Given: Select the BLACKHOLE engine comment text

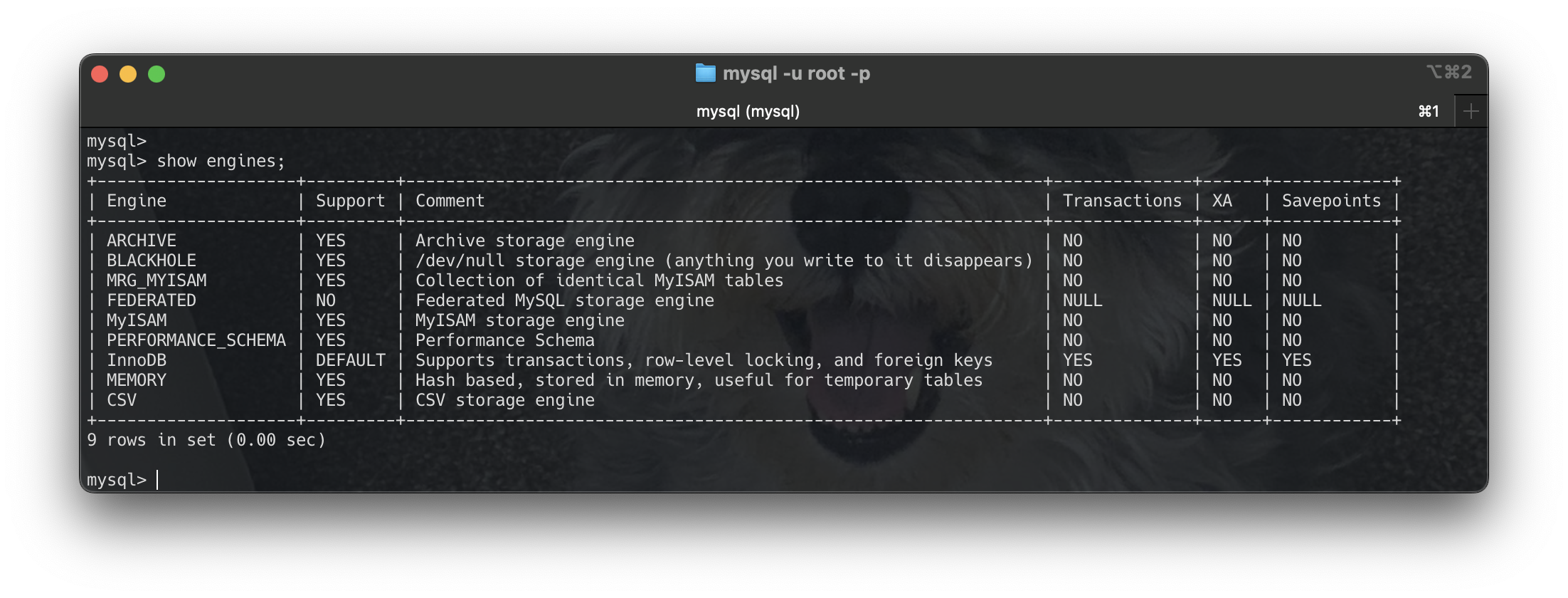Looking at the screenshot, I should tap(726, 260).
